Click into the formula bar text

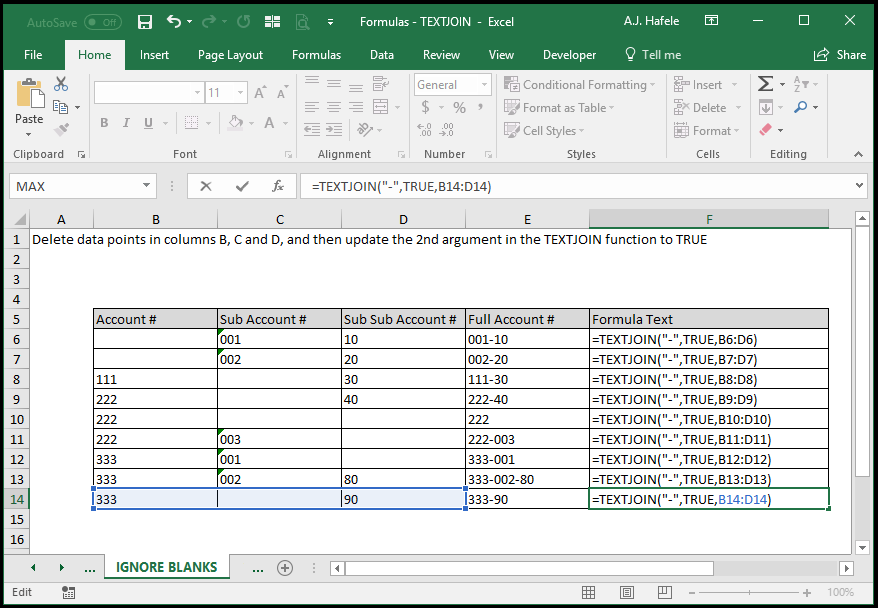[401, 186]
